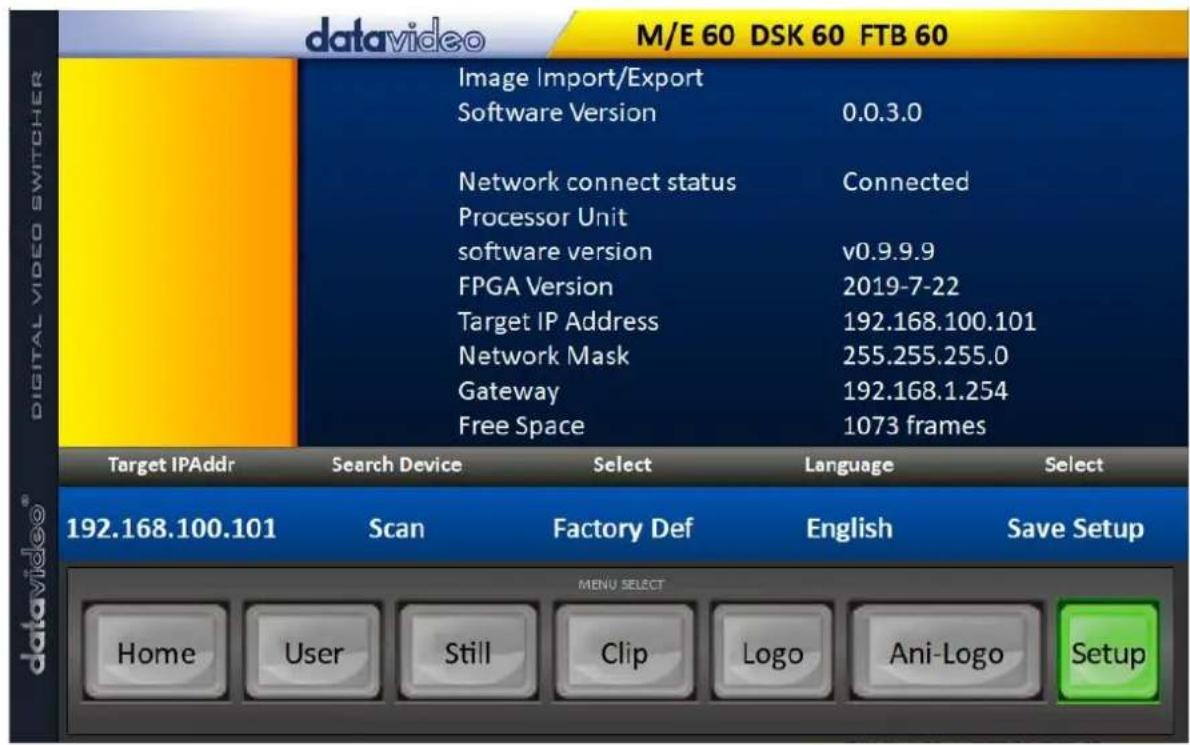Click the green Setup button
The width and height of the screenshot is (1190, 745).
point(1108,652)
